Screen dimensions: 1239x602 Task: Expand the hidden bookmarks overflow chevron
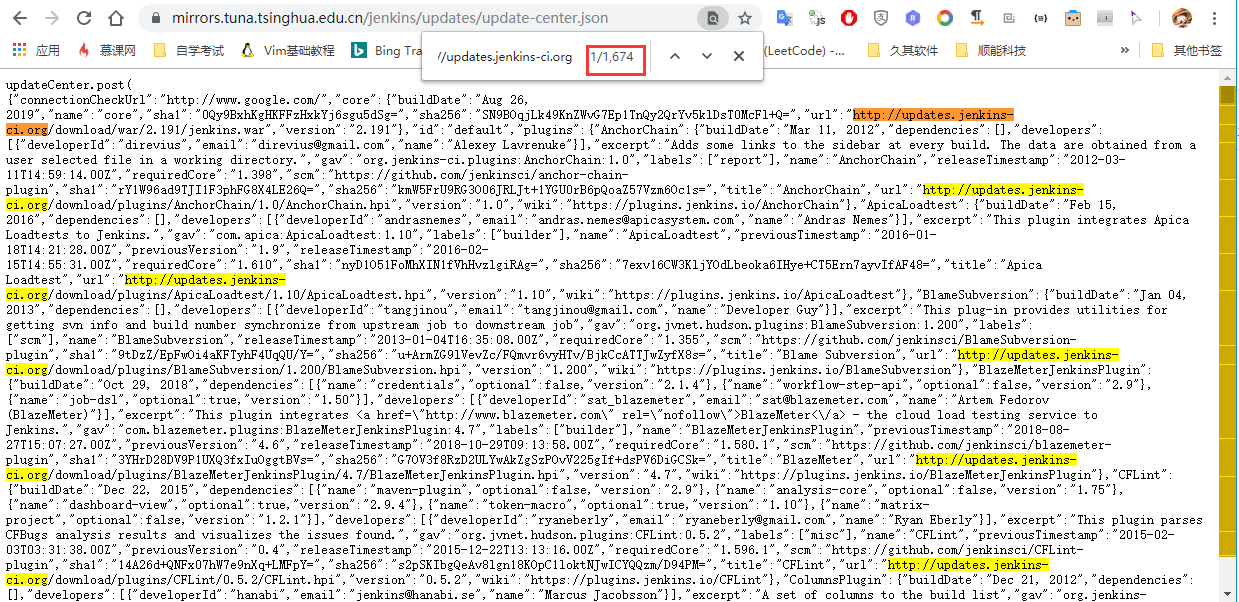[1125, 50]
